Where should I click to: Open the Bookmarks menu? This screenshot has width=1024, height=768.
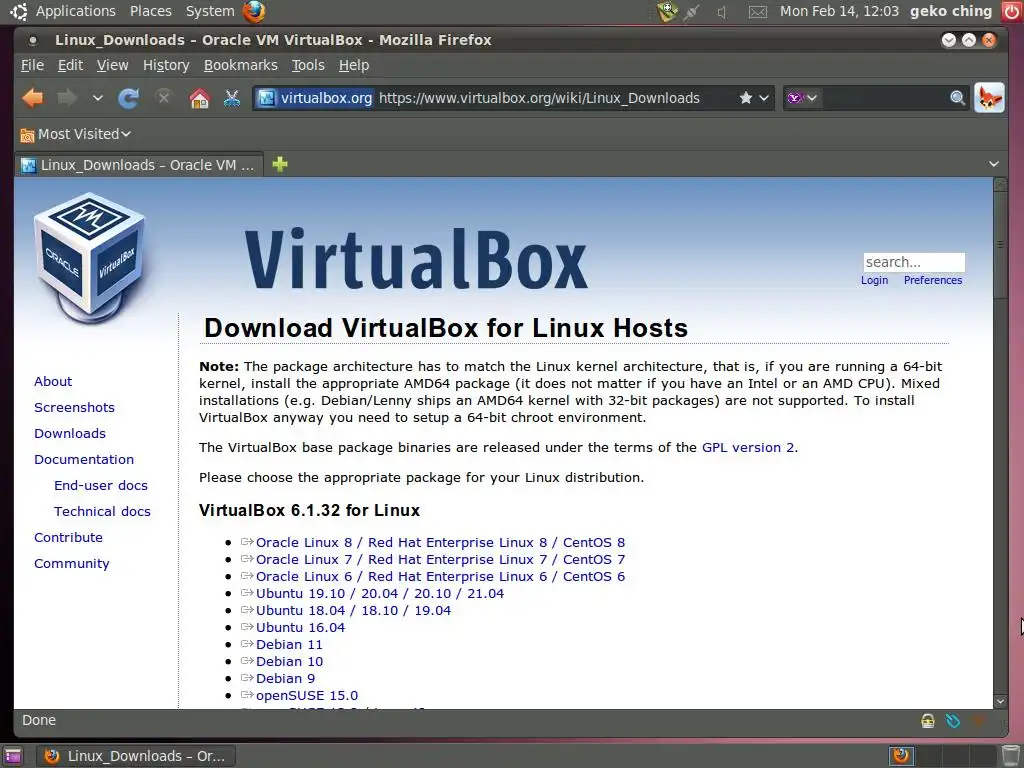tap(240, 65)
